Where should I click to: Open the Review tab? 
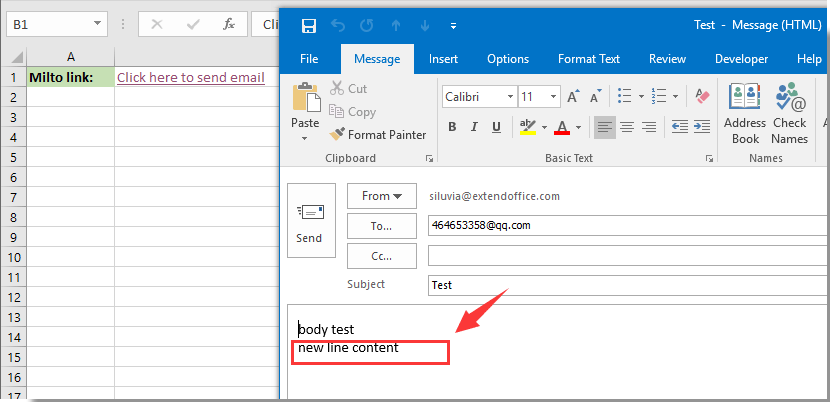tap(667, 59)
